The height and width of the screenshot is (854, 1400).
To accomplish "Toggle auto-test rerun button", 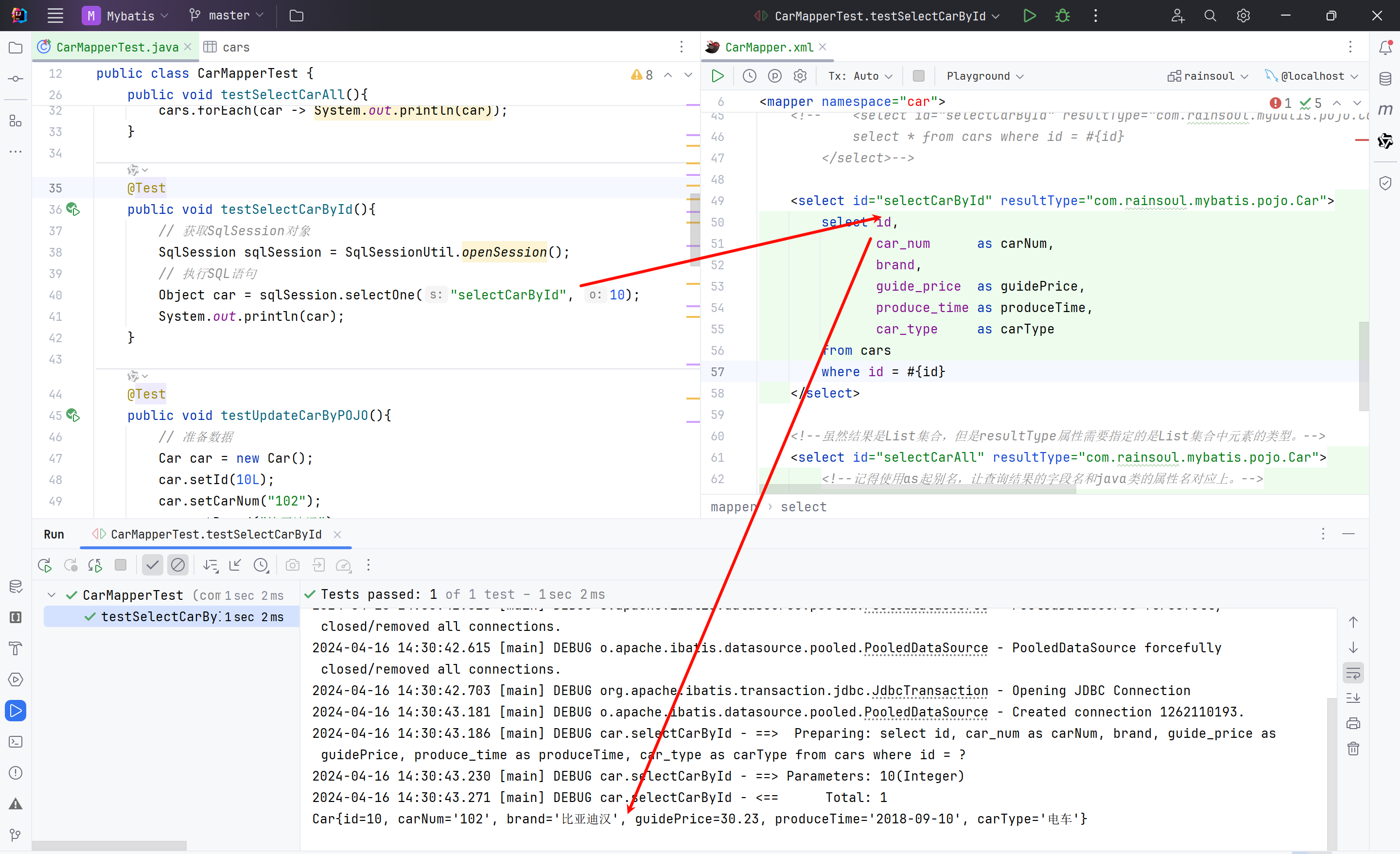I will point(95,565).
